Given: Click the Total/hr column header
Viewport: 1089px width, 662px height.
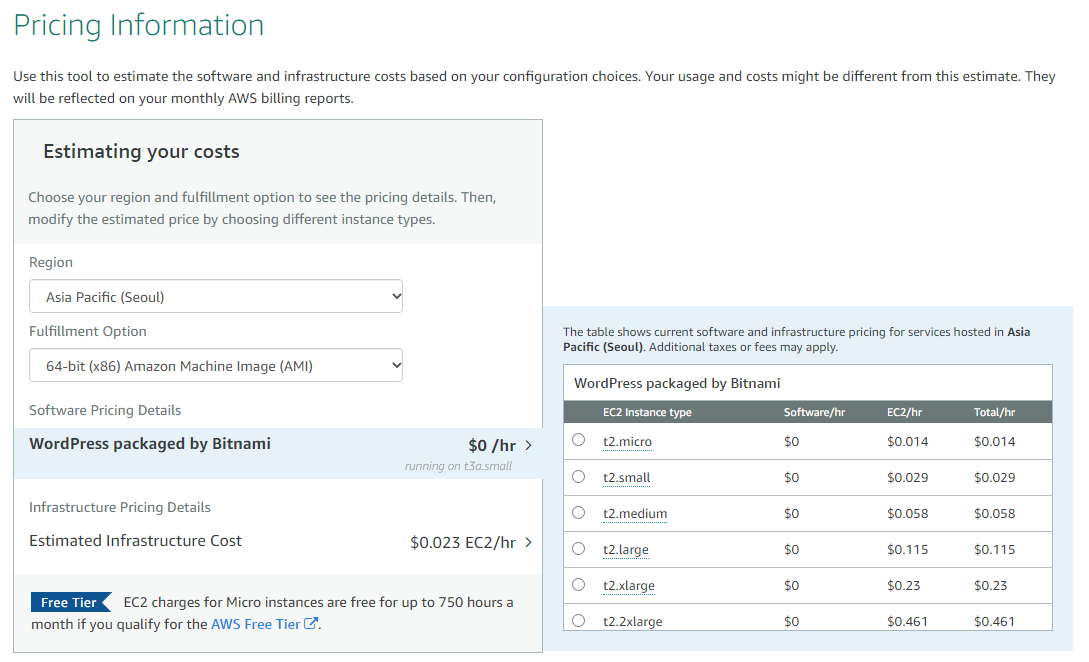Looking at the screenshot, I should (x=995, y=412).
